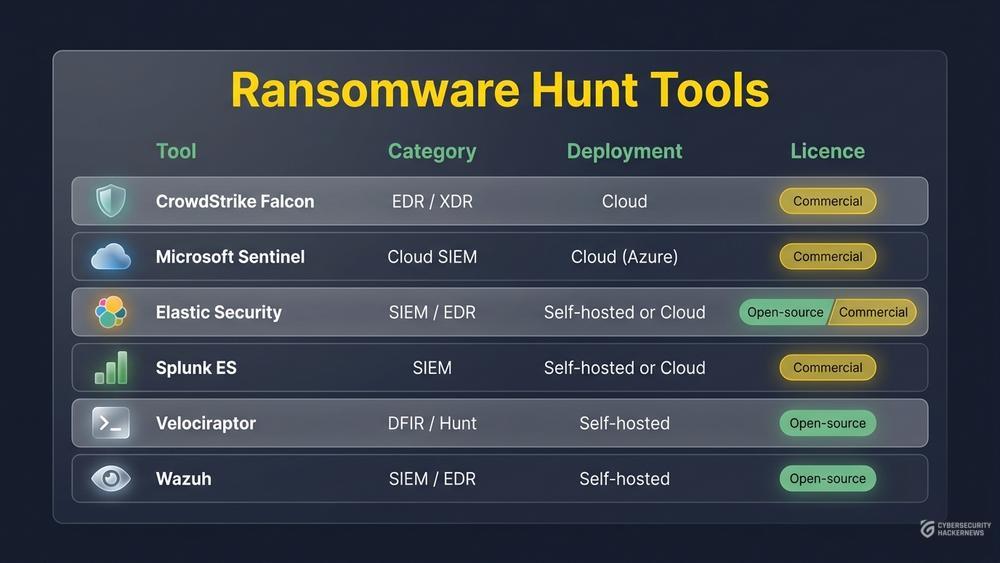
Task: Click the EDR / XDR category cell
Action: tap(432, 201)
